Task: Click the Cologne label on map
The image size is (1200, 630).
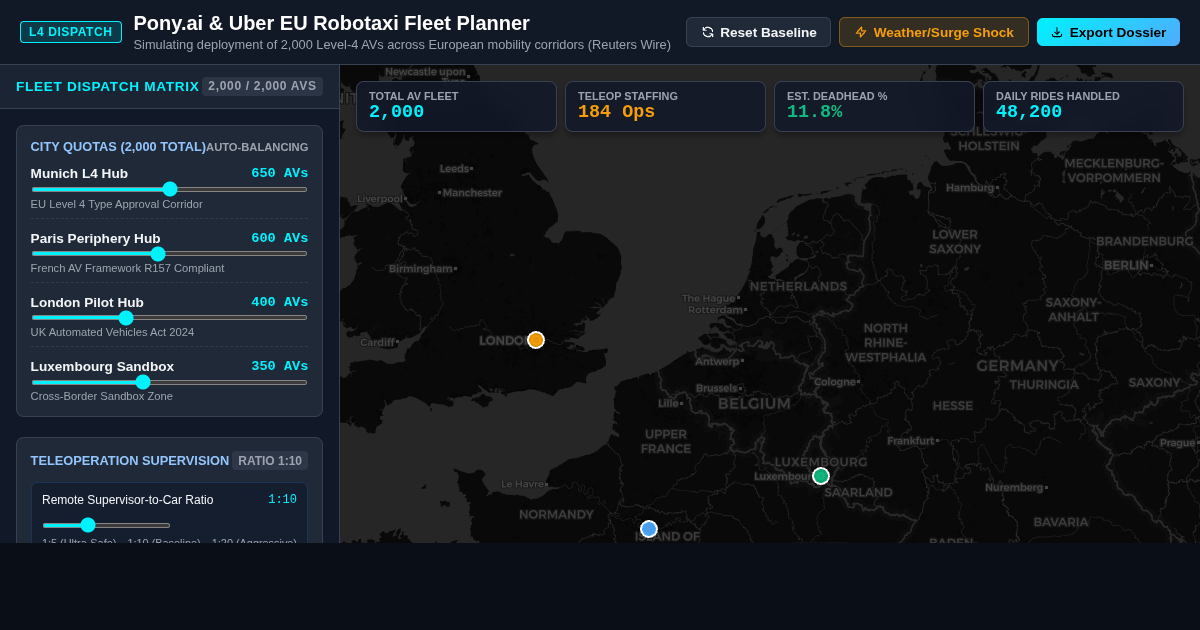Action: coord(835,381)
